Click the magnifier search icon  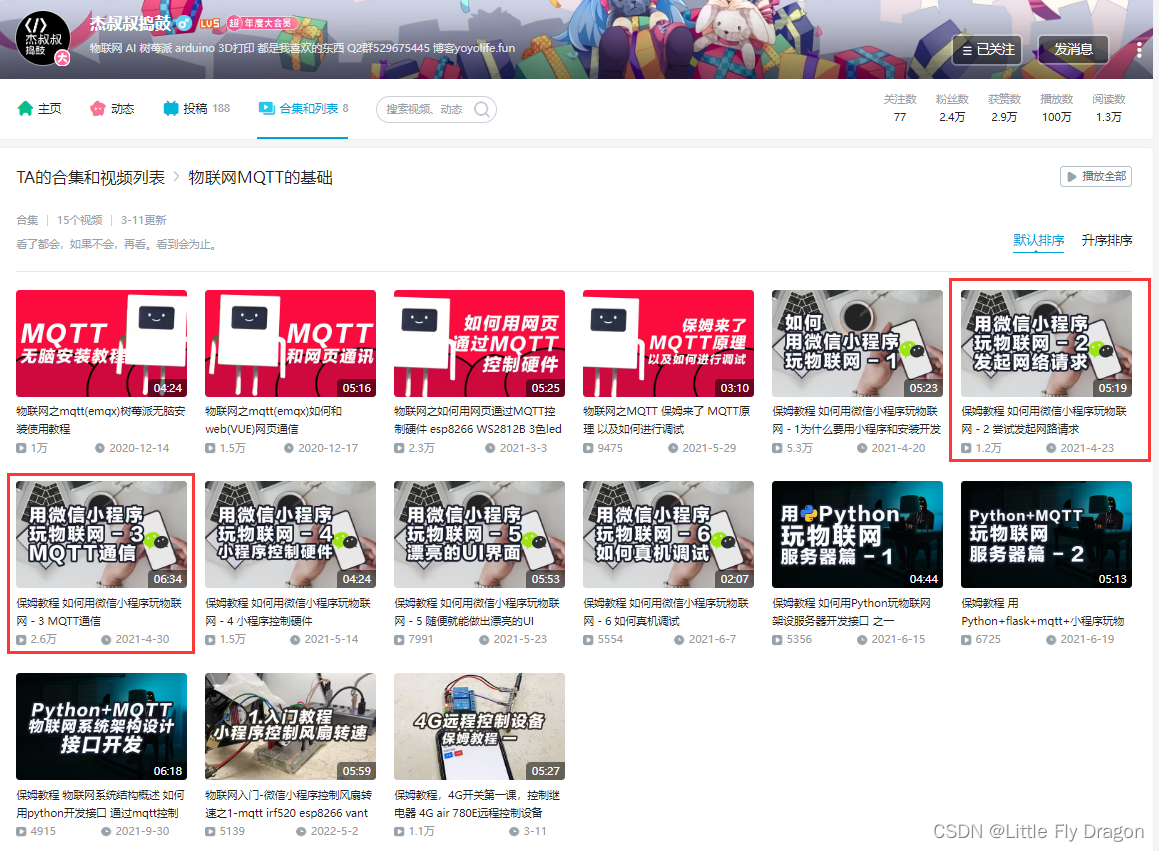pyautogui.click(x=482, y=109)
